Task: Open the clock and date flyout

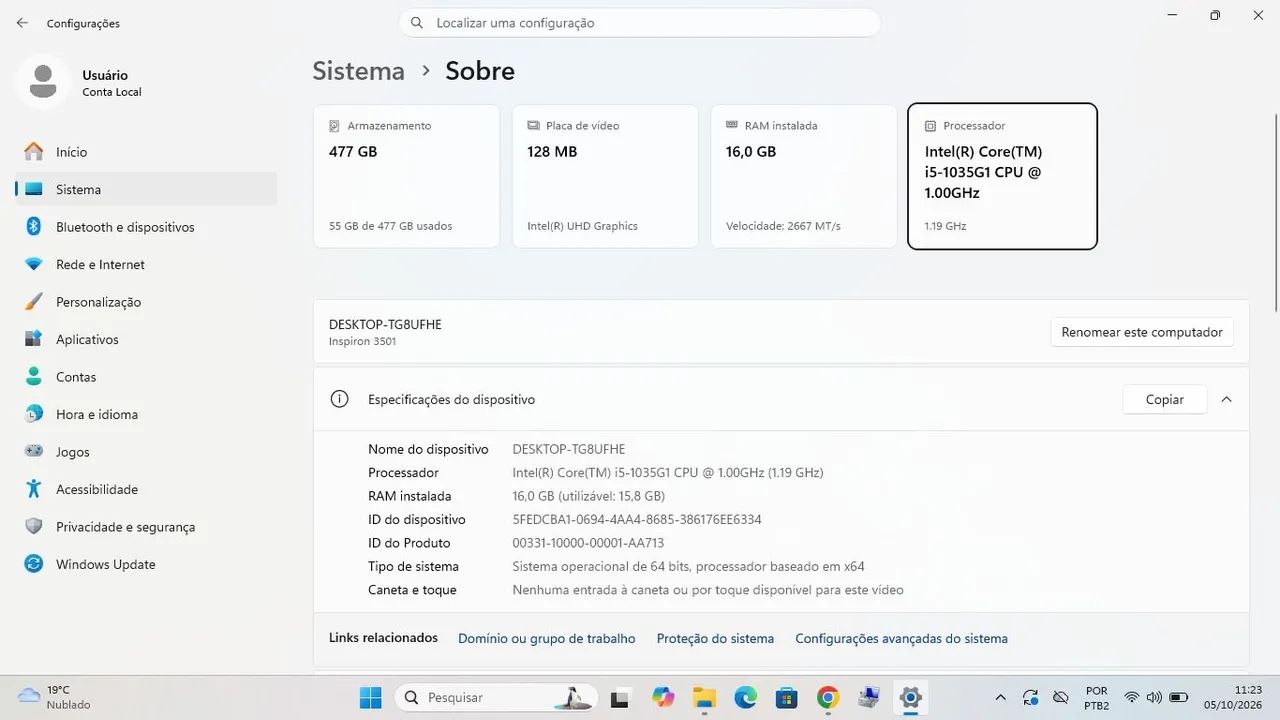Action: click(x=1233, y=697)
